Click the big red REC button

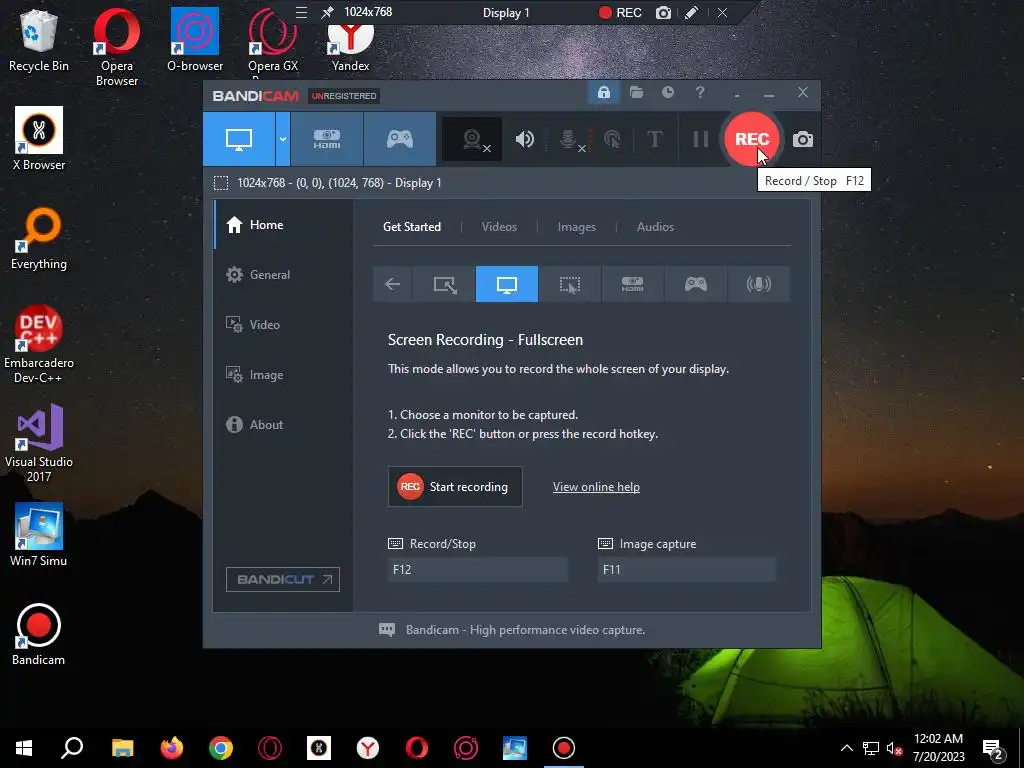point(752,139)
